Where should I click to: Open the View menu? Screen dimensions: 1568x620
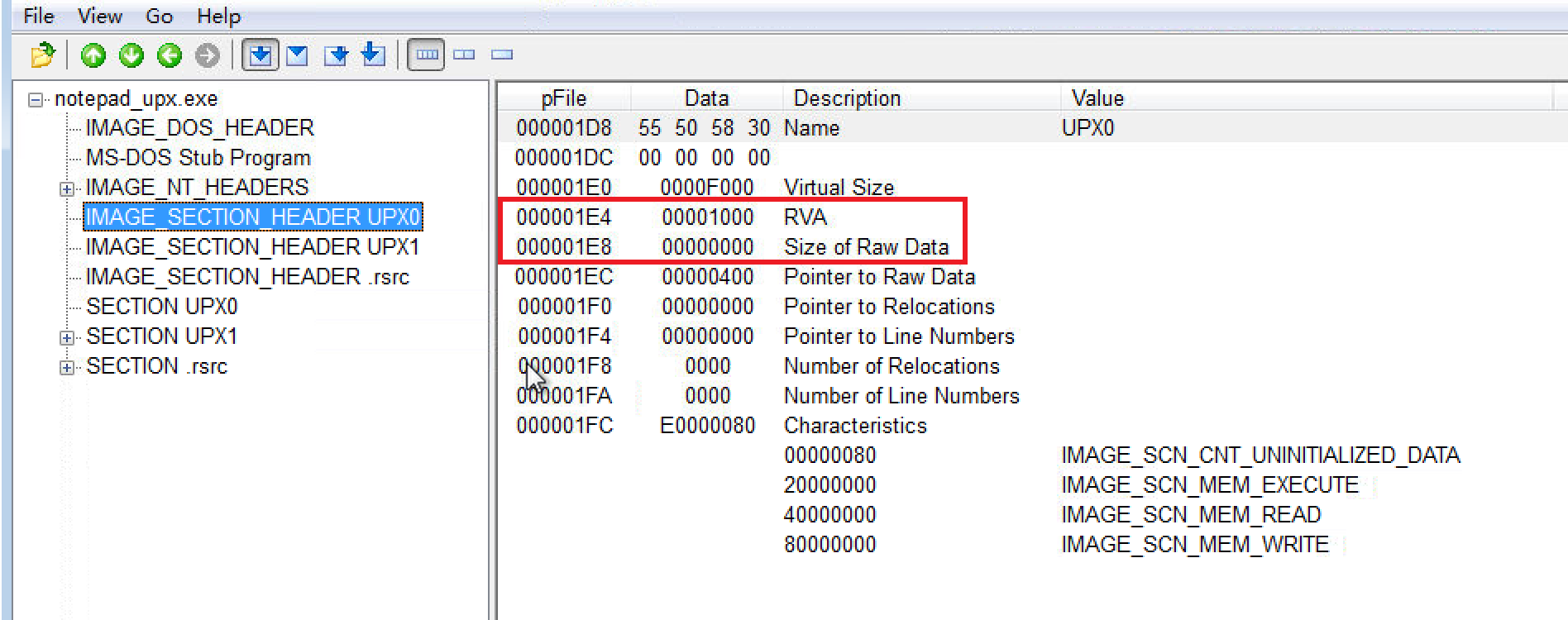click(x=99, y=16)
